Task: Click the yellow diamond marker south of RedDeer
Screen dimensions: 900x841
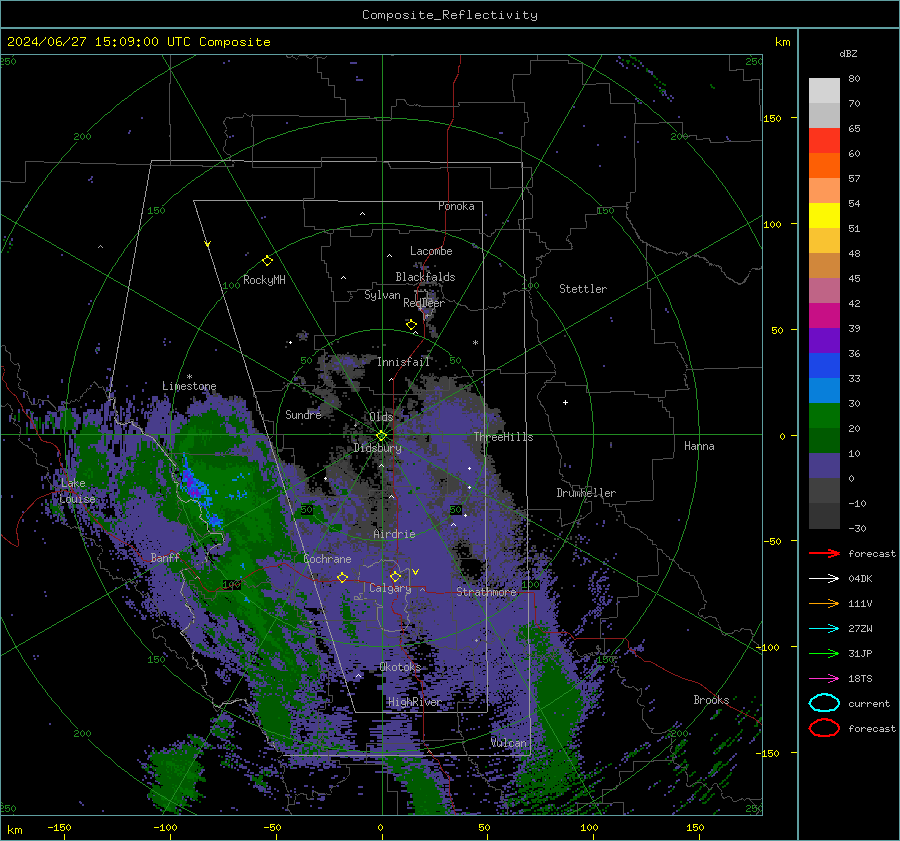Action: click(412, 325)
